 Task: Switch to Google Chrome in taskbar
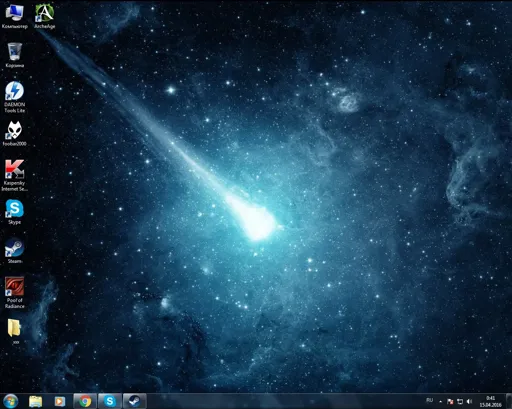85,401
